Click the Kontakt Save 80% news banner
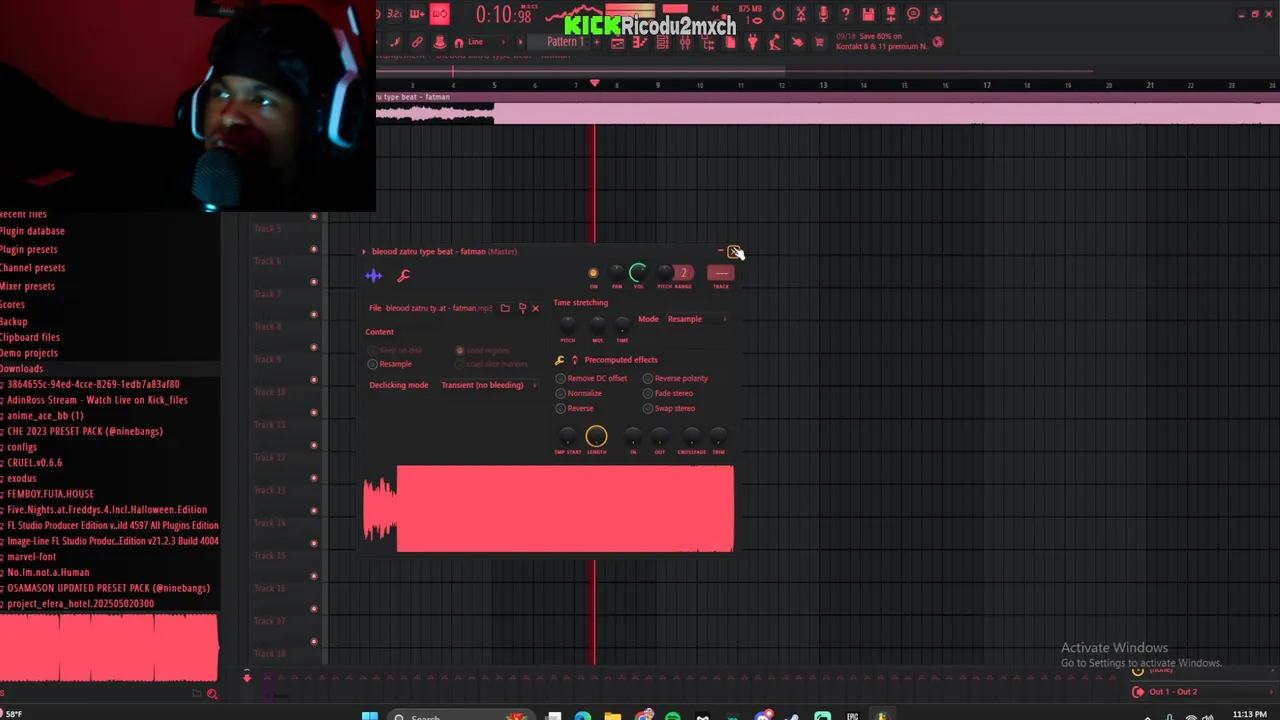The image size is (1280, 720). tap(883, 43)
